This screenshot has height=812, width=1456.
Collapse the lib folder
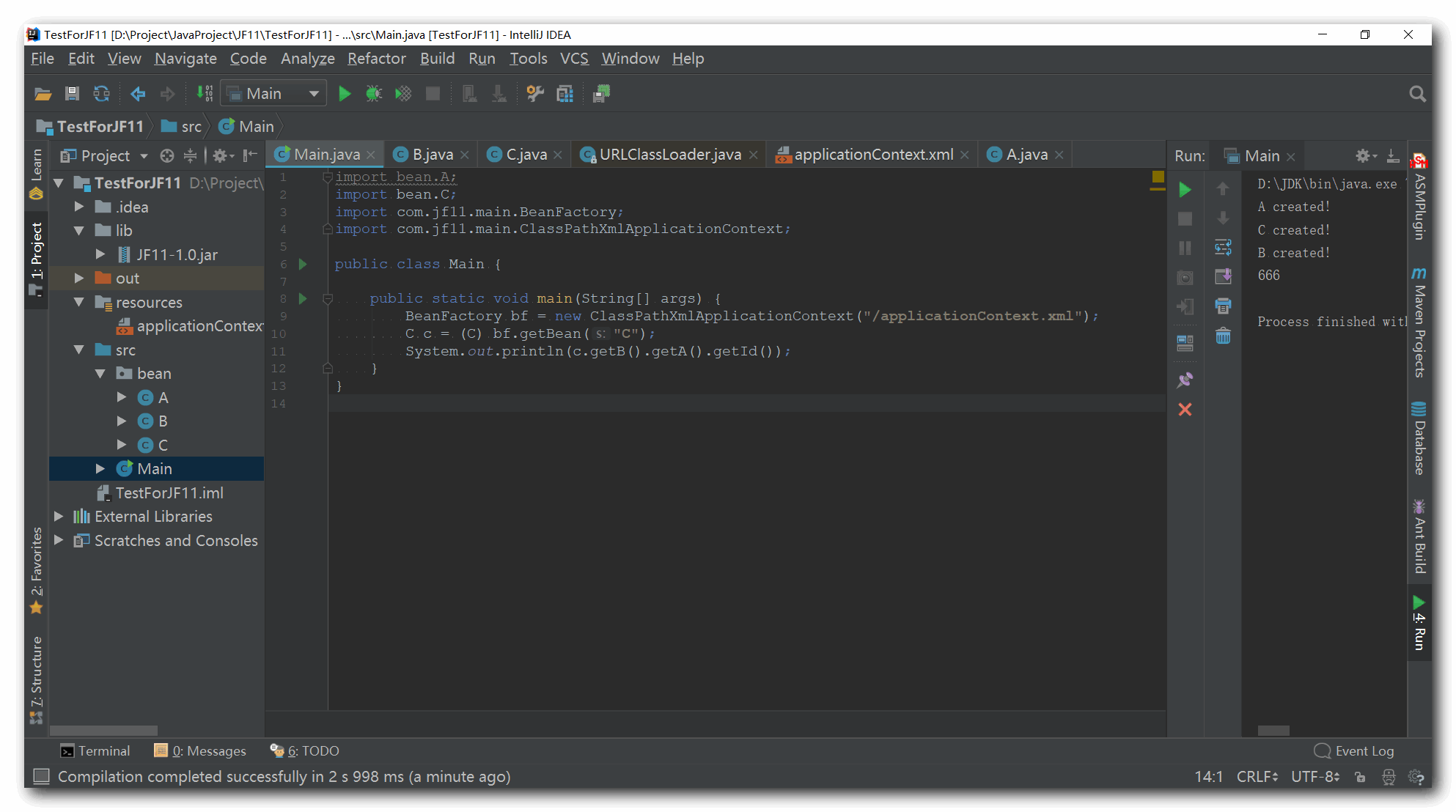[79, 231]
